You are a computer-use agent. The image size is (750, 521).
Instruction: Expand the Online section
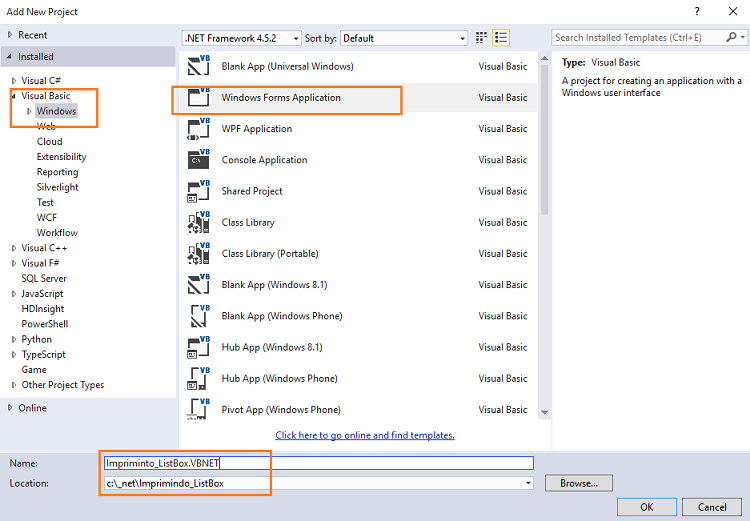point(10,408)
